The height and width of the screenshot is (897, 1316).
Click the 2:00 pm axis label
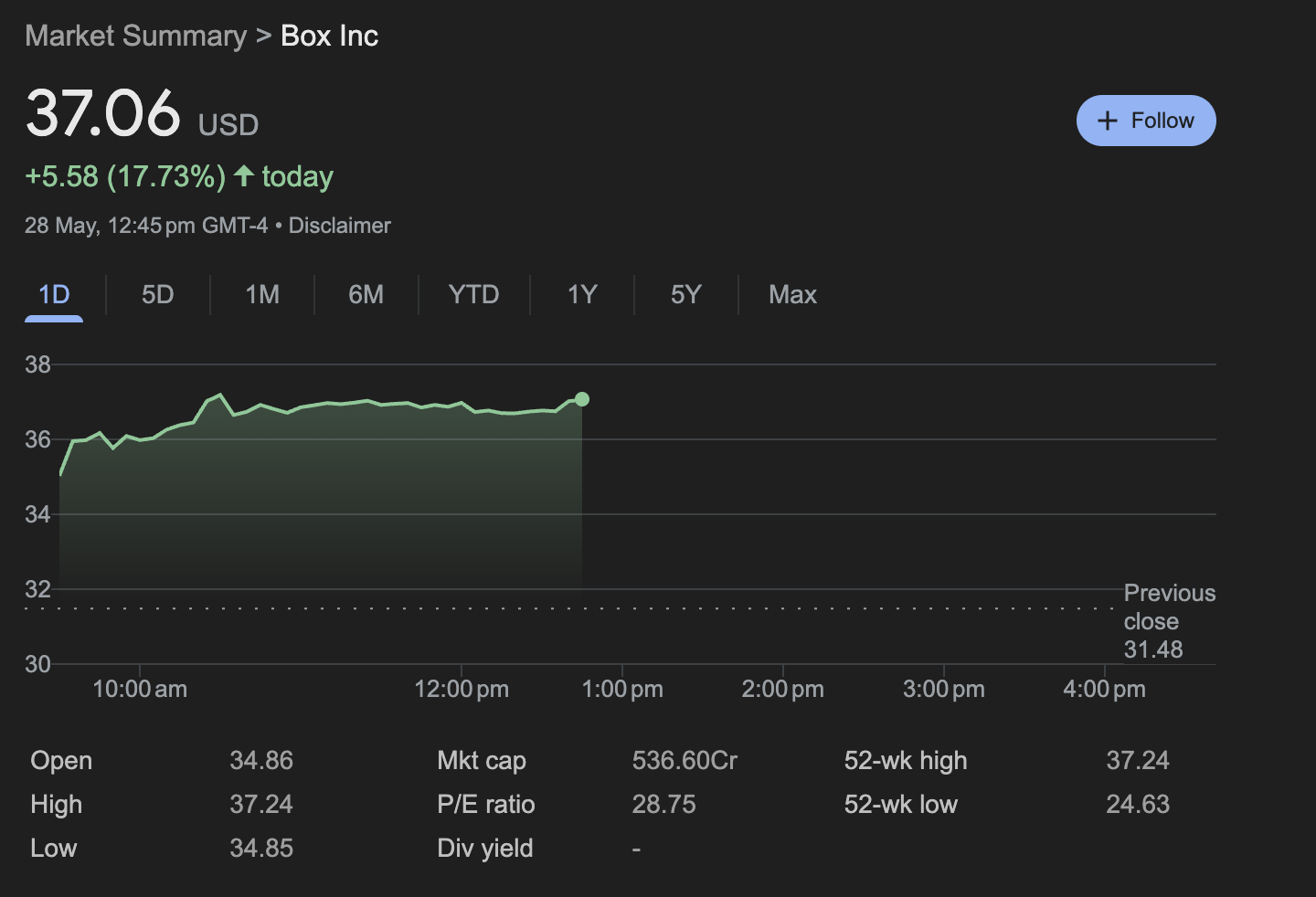783,690
